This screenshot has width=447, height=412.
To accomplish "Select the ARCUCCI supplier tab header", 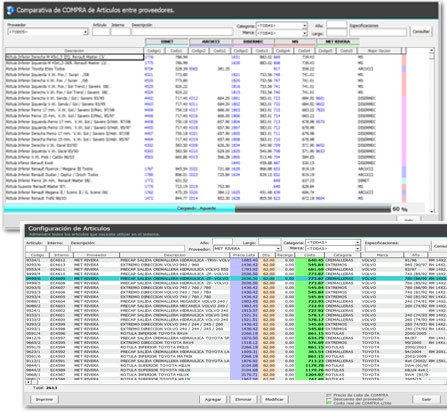I will [x=211, y=42].
